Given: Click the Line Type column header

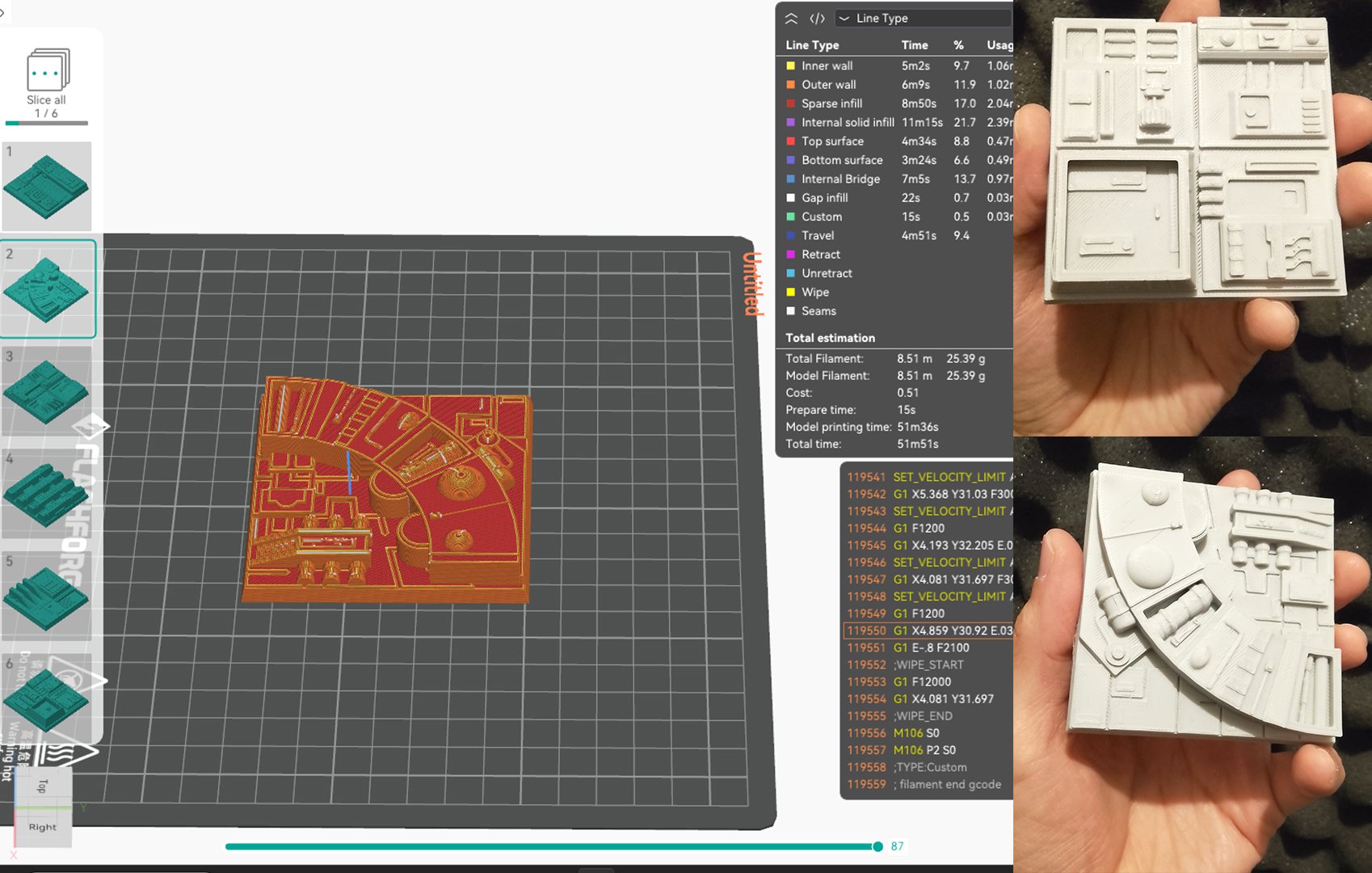Looking at the screenshot, I should [812, 45].
